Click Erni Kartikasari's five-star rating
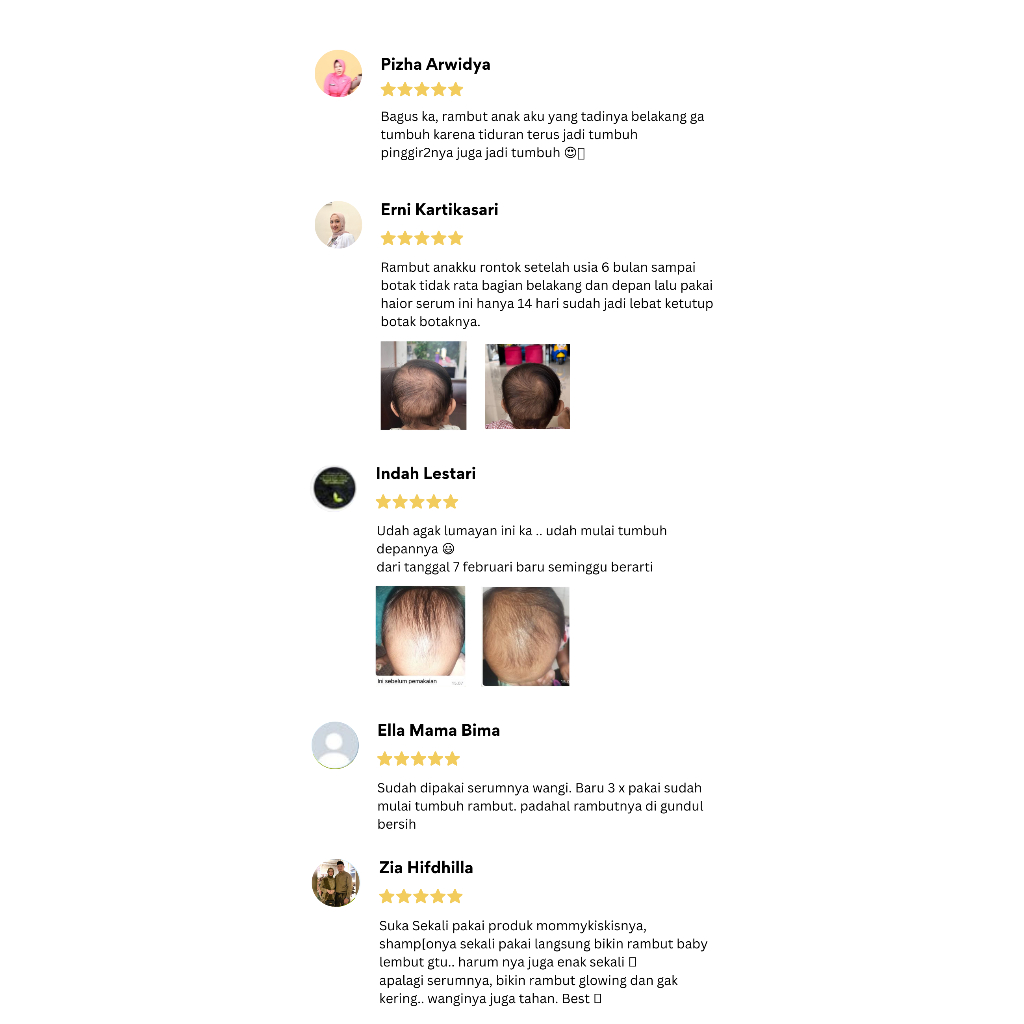 pyautogui.click(x=422, y=238)
